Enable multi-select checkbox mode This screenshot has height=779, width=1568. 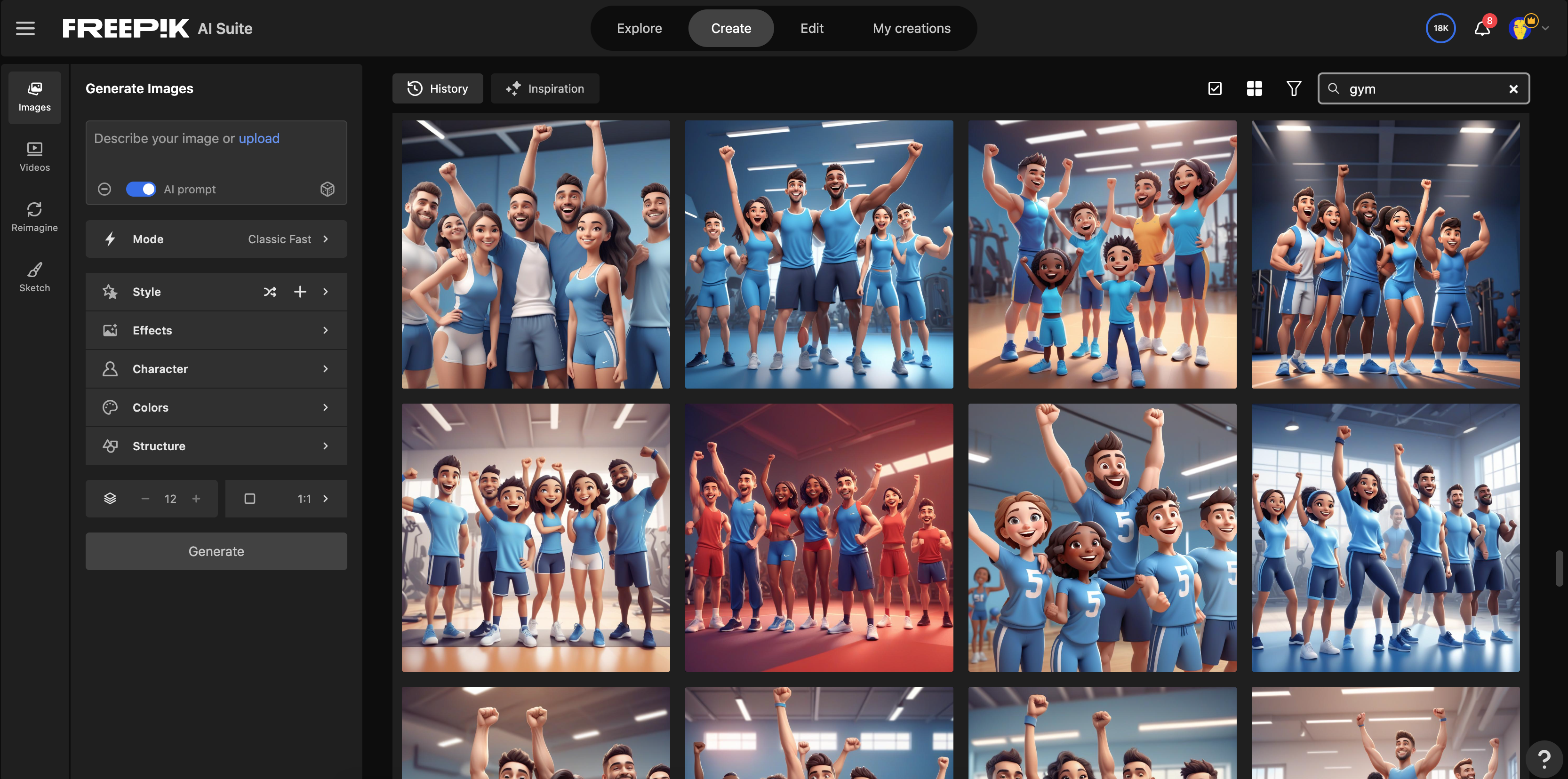1214,89
